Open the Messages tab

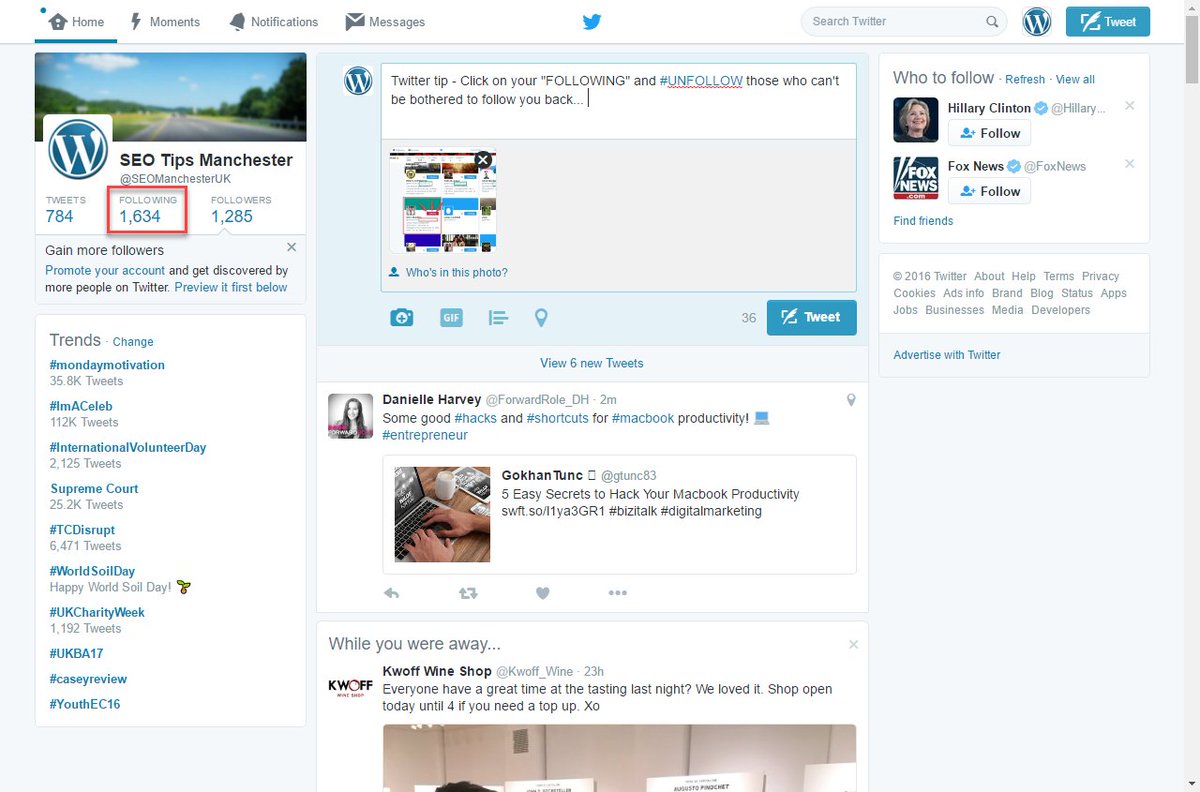pos(385,21)
